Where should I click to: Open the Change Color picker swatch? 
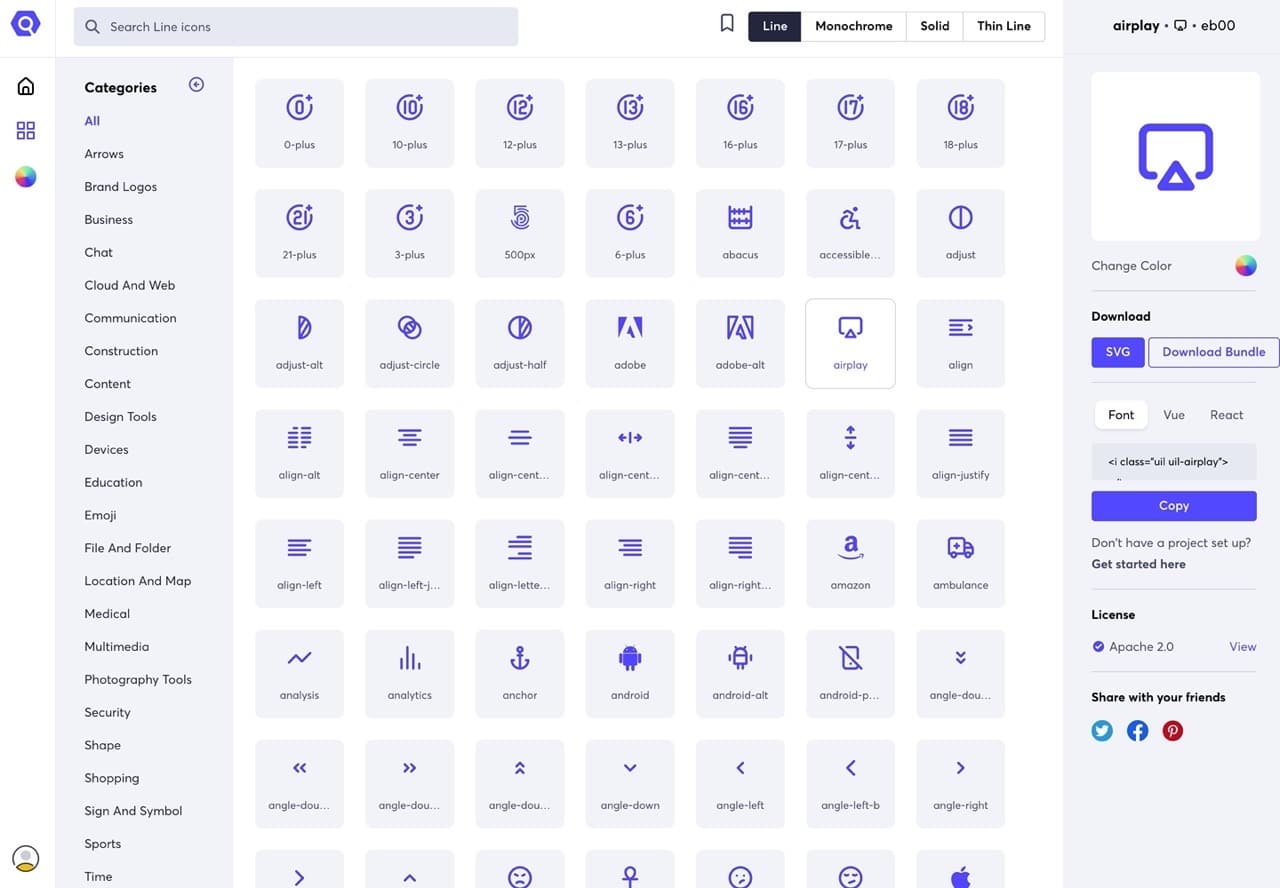[1245, 266]
